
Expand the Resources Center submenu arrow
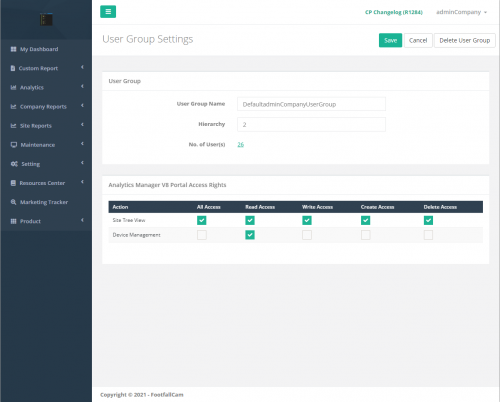[x=82, y=182]
